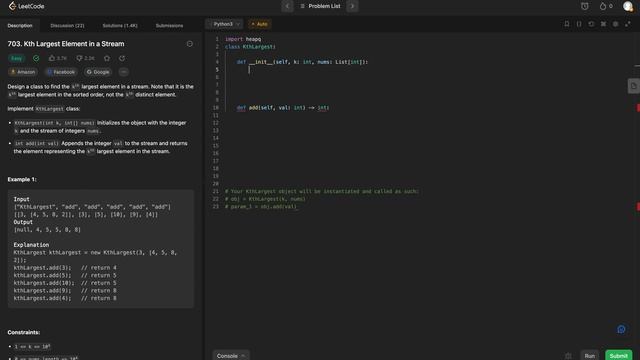Submit the solution
This screenshot has height=360, width=640.
(618, 356)
